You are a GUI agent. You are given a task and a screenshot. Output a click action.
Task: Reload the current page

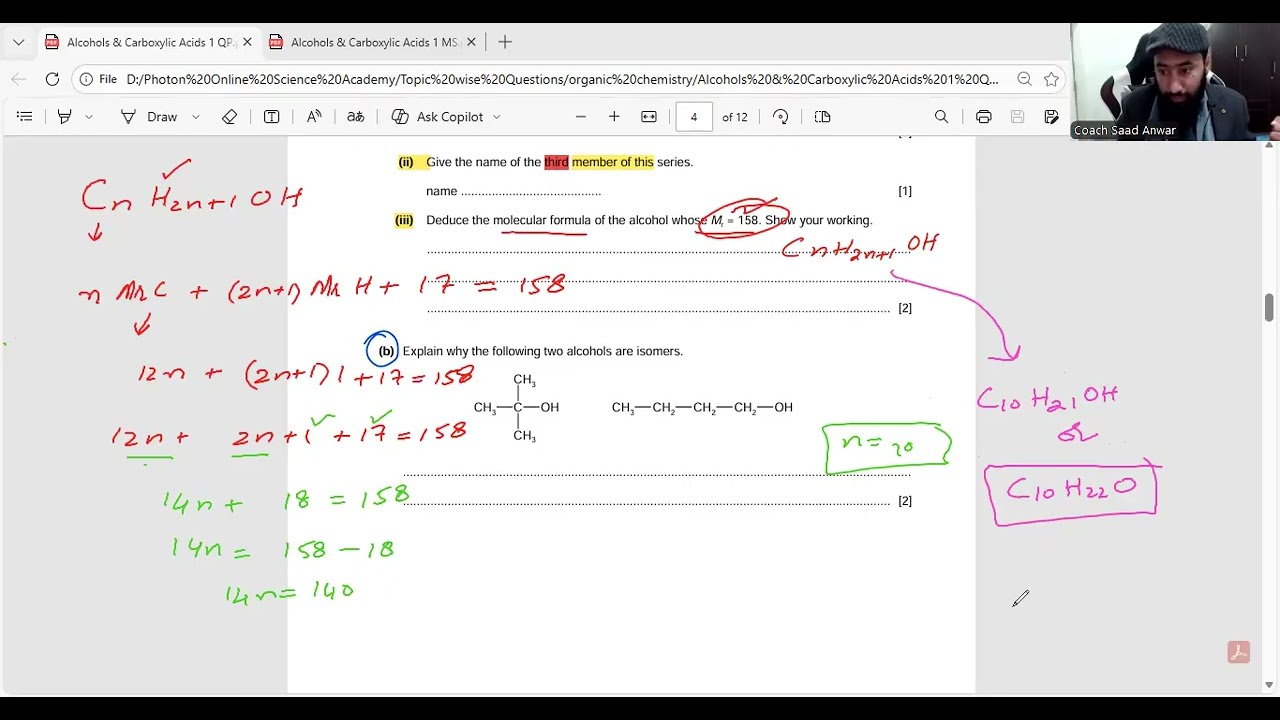coord(52,79)
